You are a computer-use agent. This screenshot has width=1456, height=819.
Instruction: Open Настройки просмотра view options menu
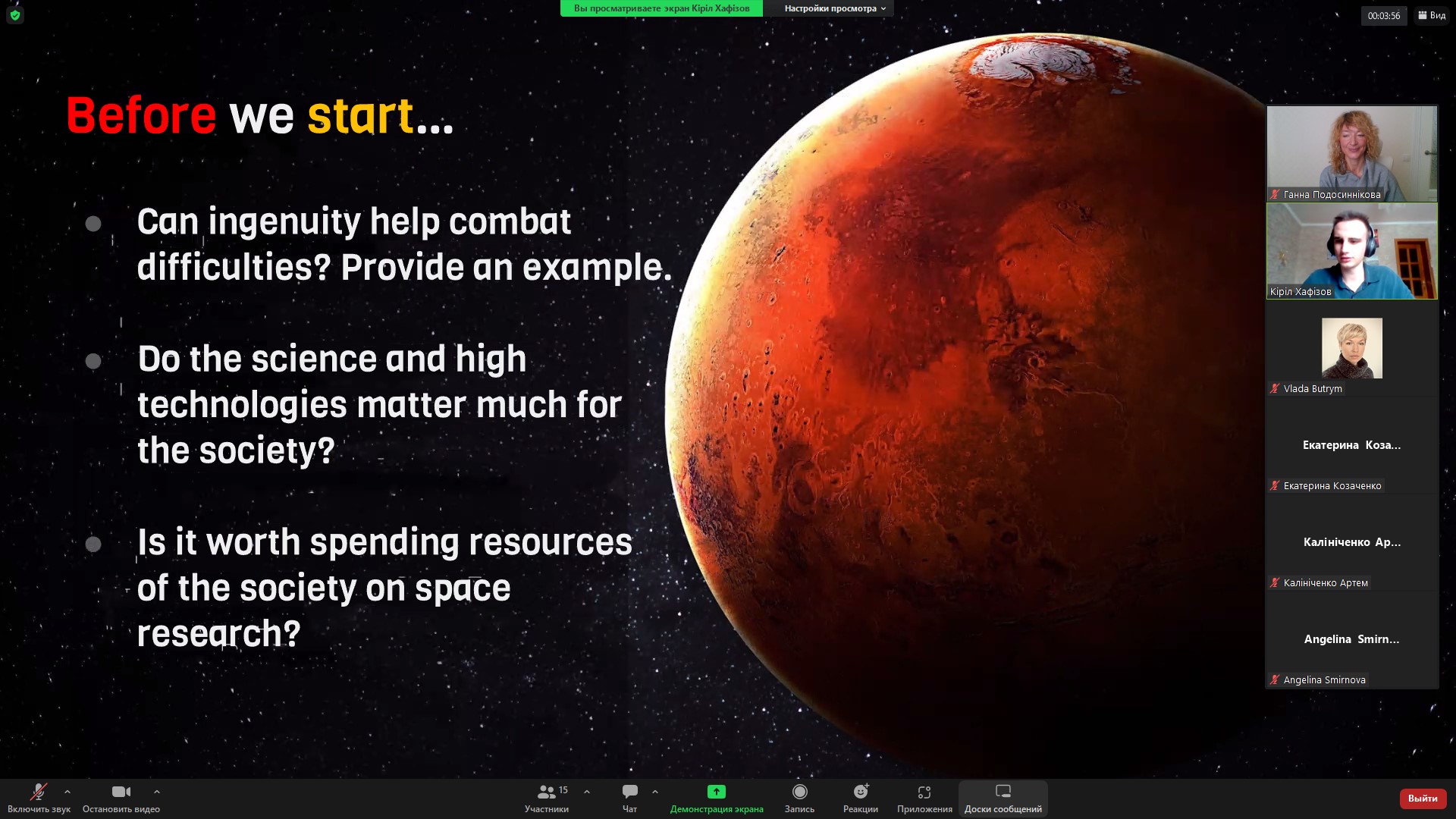click(834, 8)
